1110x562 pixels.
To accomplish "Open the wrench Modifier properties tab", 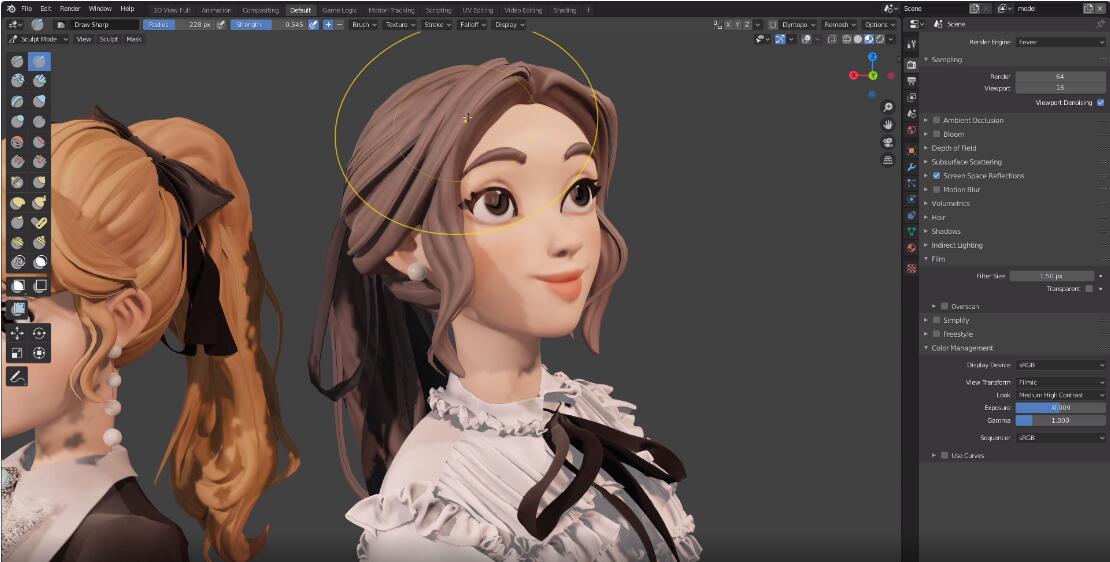I will pos(911,165).
